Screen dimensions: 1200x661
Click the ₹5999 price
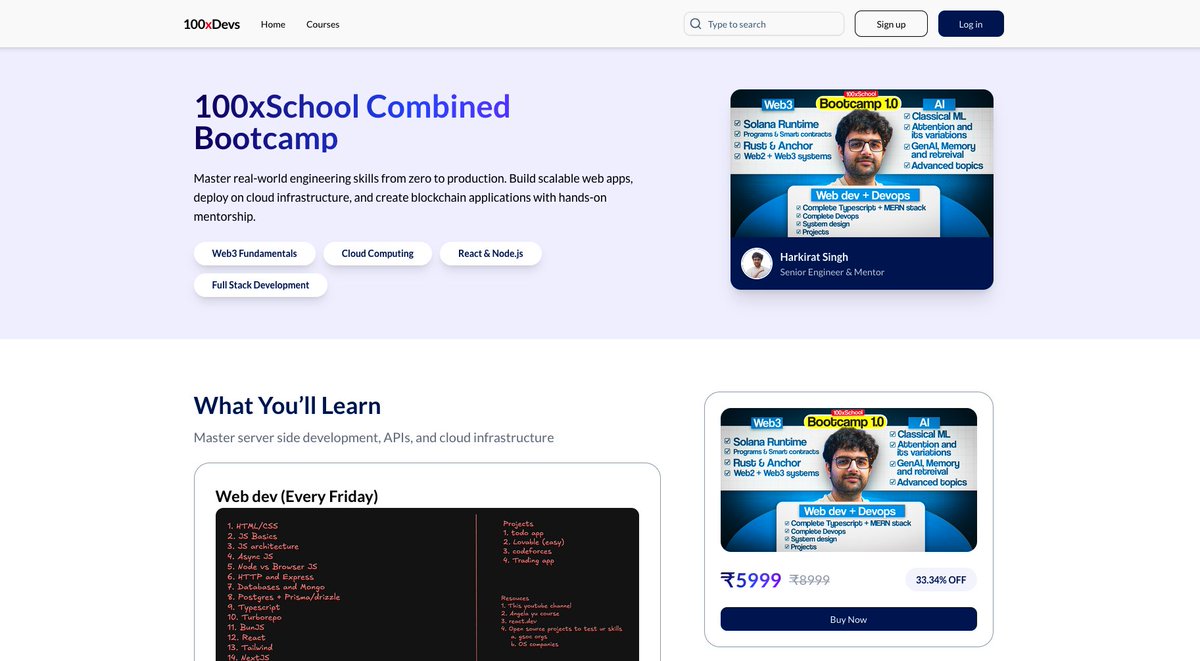(x=751, y=579)
